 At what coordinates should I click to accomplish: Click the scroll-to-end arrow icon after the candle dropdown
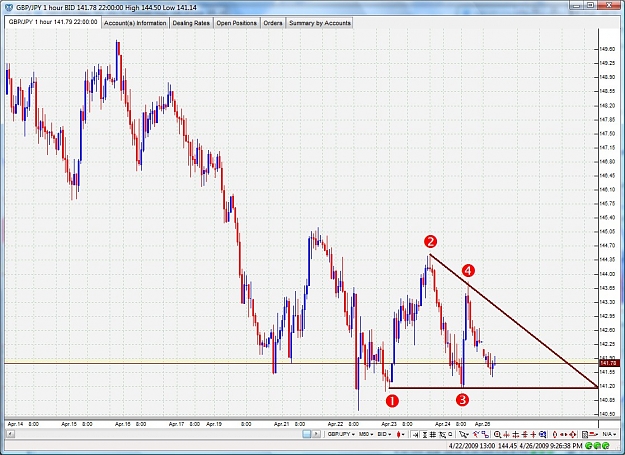(x=416, y=434)
